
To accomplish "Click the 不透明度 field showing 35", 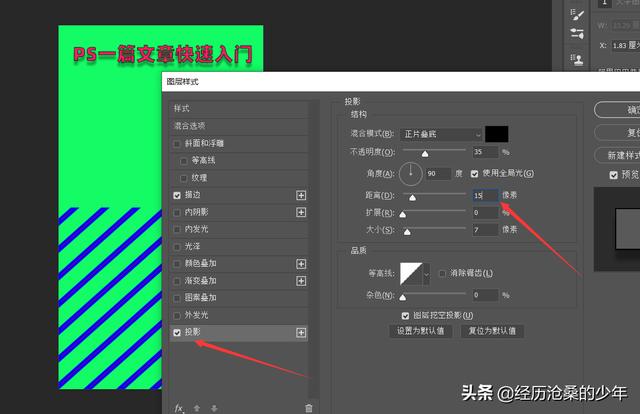I will [x=485, y=152].
